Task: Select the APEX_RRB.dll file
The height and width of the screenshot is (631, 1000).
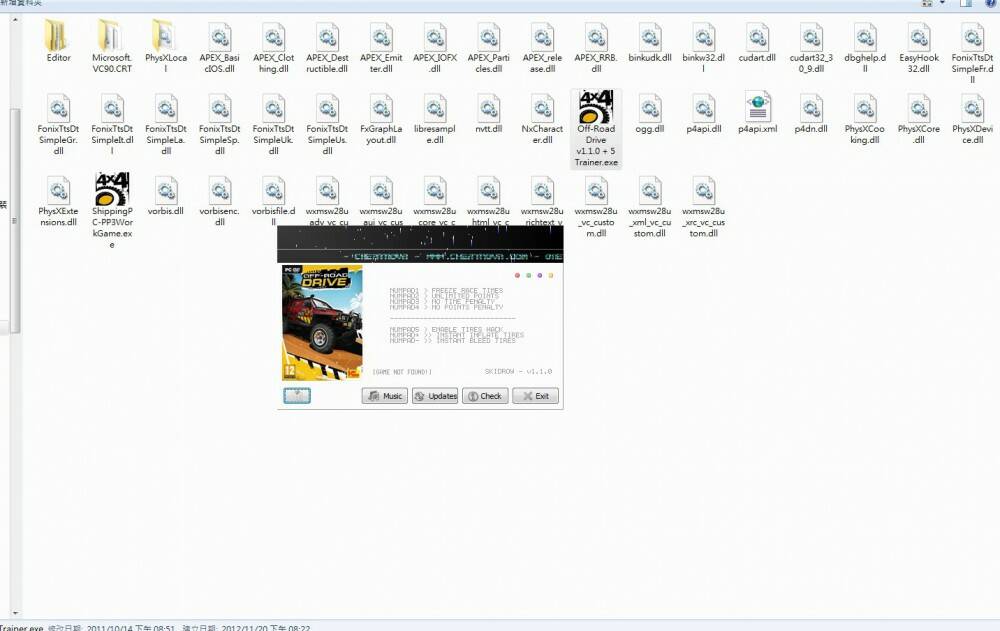Action: (596, 46)
